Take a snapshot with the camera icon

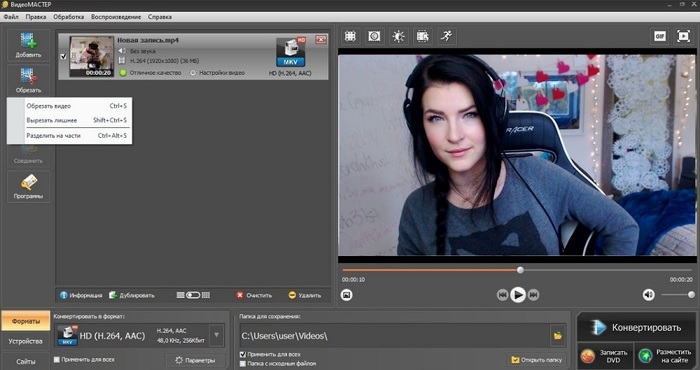click(346, 295)
